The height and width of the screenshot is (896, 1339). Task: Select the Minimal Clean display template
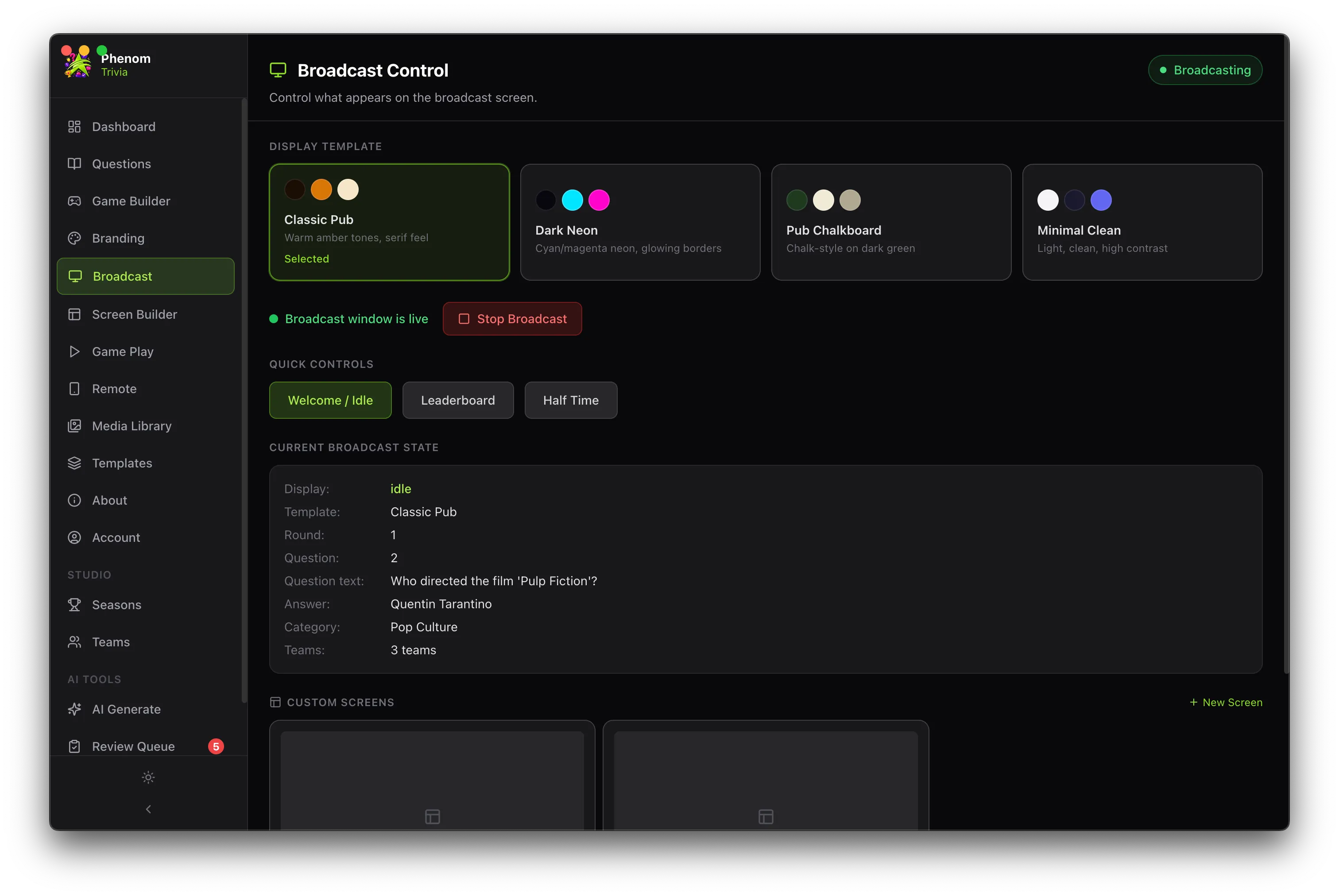[x=1142, y=222]
